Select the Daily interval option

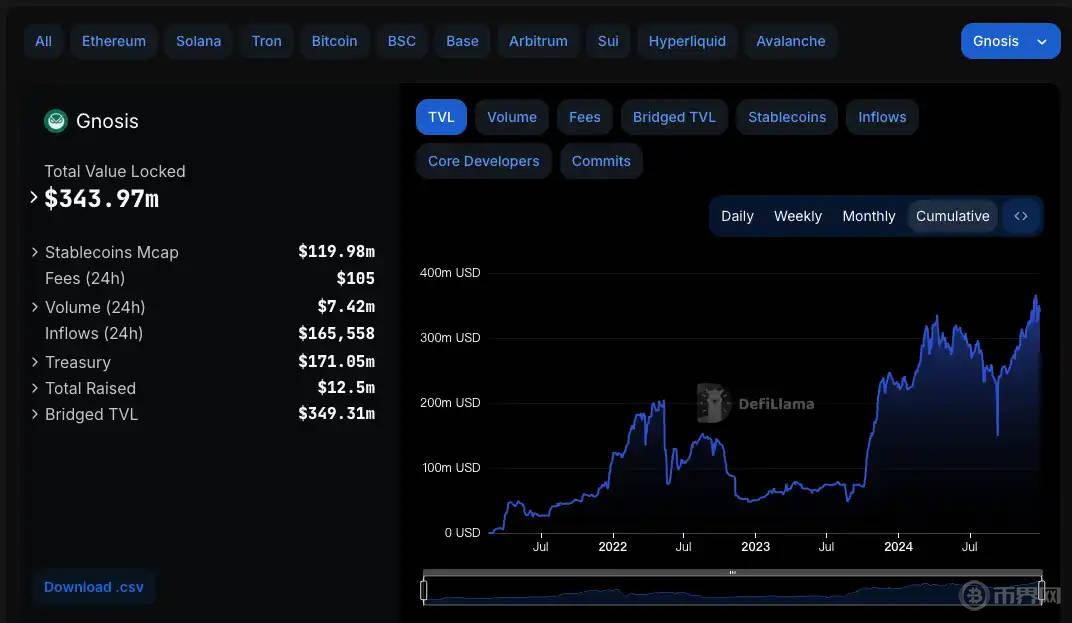pos(737,216)
